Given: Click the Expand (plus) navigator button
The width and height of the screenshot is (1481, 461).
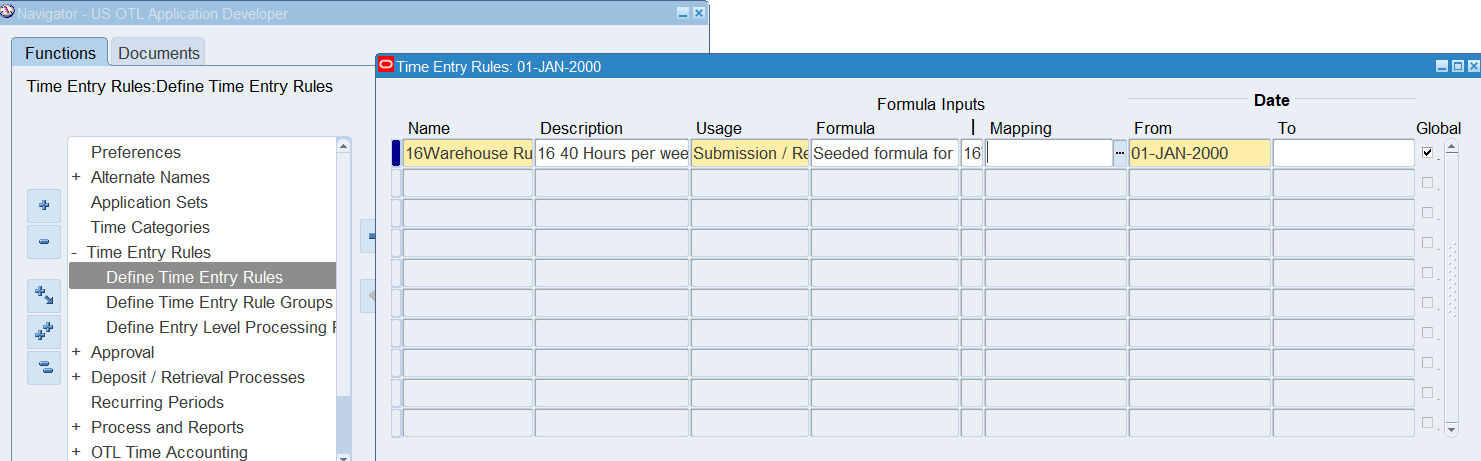Looking at the screenshot, I should click(43, 205).
